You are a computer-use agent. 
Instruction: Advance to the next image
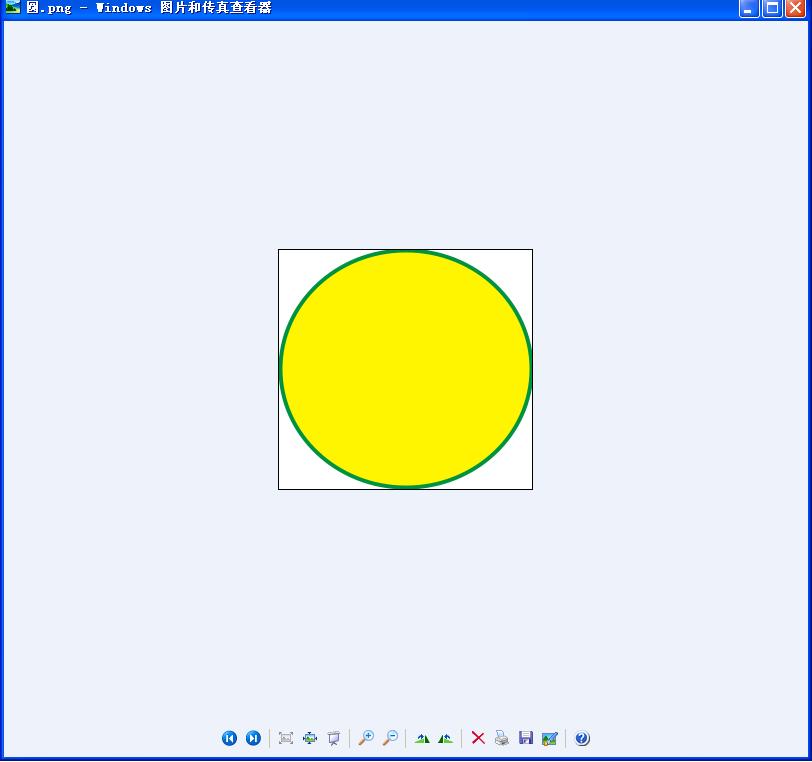click(253, 738)
